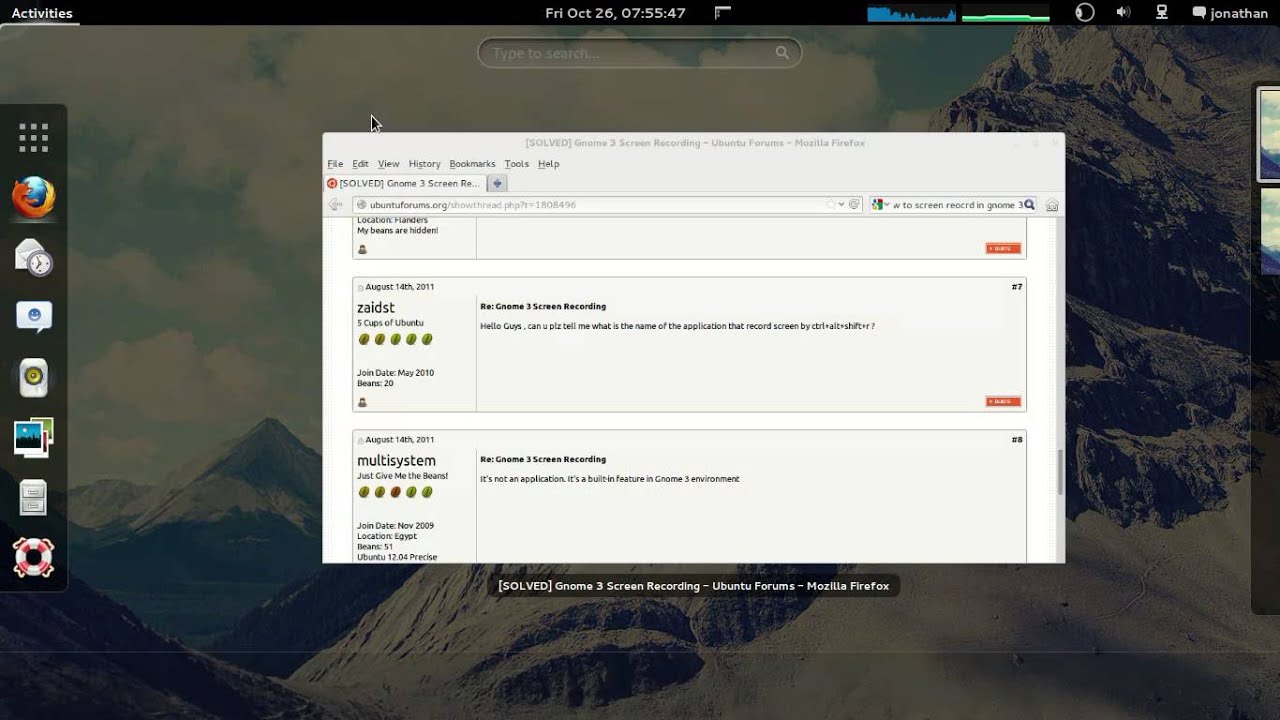1280x720 pixels.
Task: Go to Firefox home page icon
Action: pos(1052,205)
